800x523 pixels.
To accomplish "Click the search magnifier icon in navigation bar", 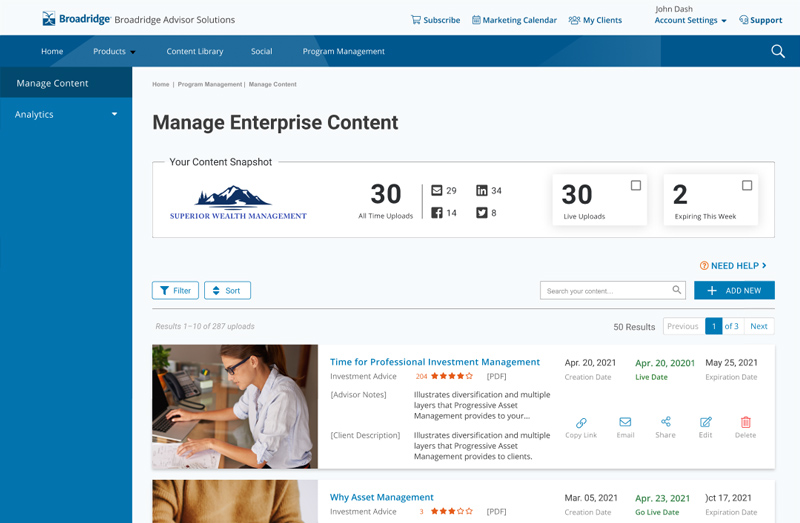I will pos(777,51).
